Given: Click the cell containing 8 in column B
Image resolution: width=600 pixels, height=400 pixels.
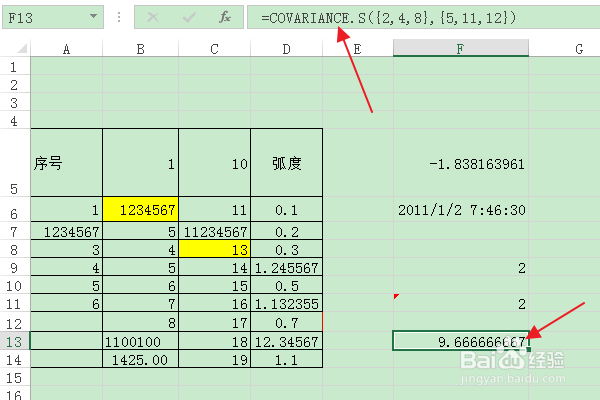Looking at the screenshot, I should pos(140,322).
